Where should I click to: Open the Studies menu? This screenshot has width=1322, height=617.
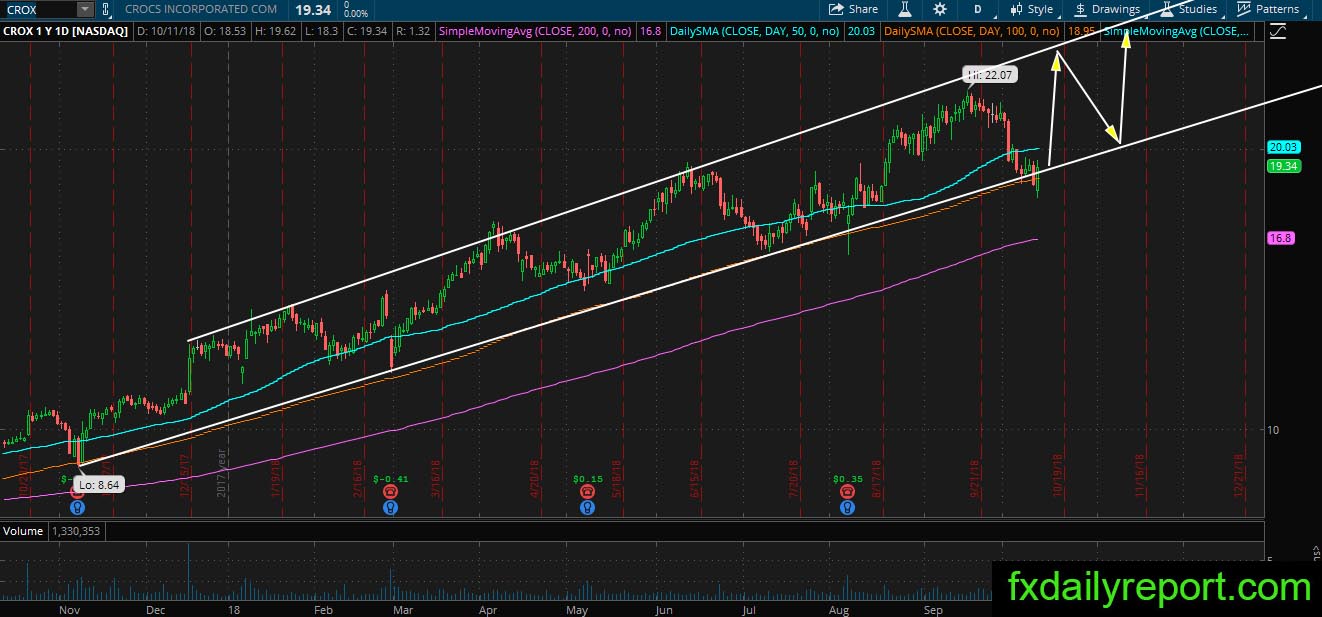coord(1188,9)
